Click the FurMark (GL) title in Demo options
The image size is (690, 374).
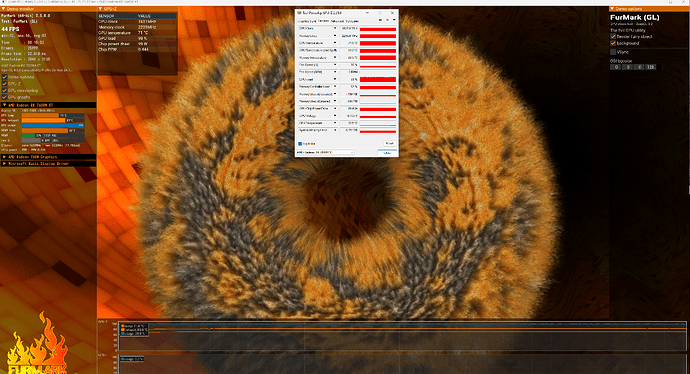point(635,18)
